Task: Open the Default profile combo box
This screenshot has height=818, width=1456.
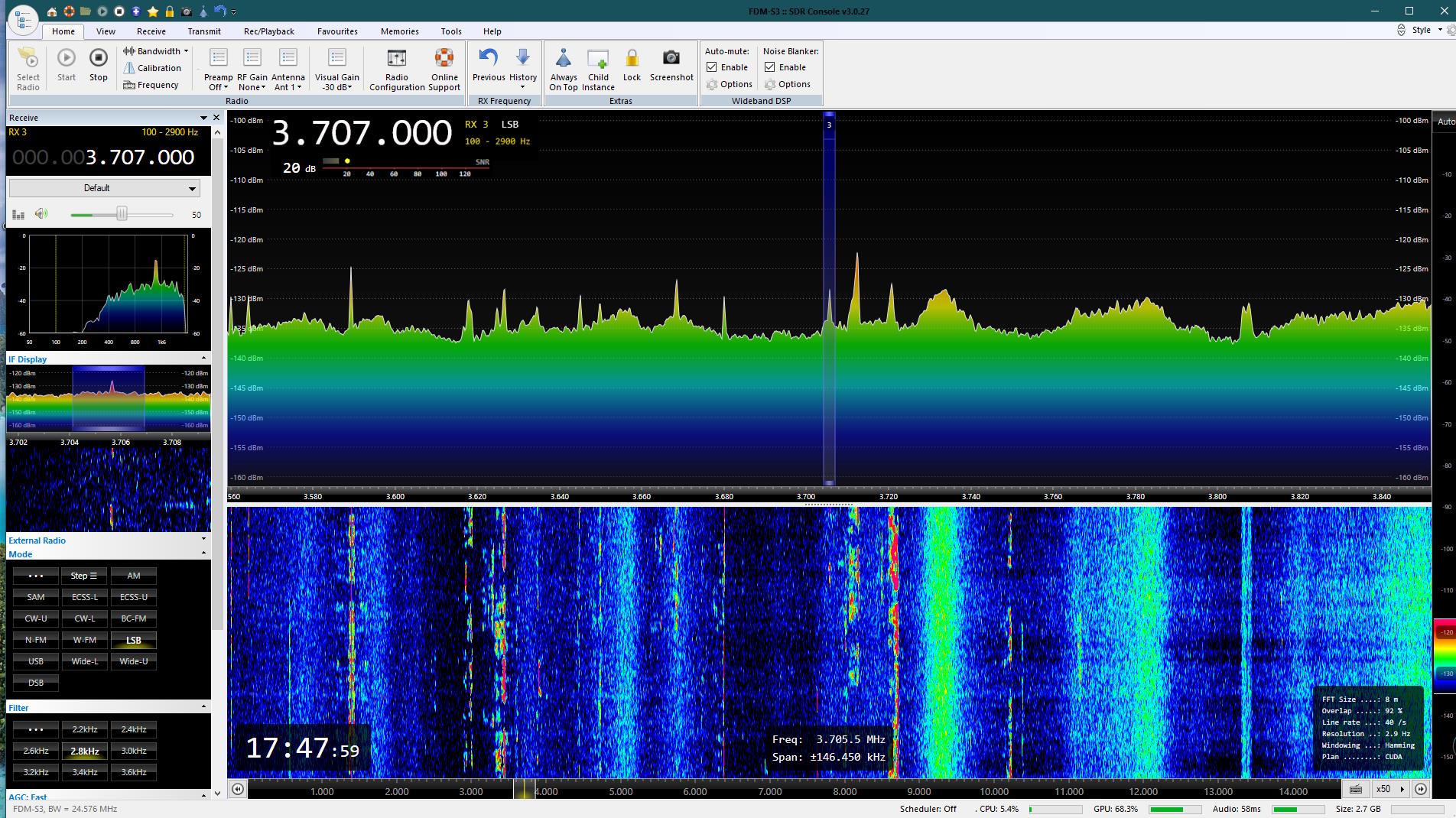Action: point(105,188)
